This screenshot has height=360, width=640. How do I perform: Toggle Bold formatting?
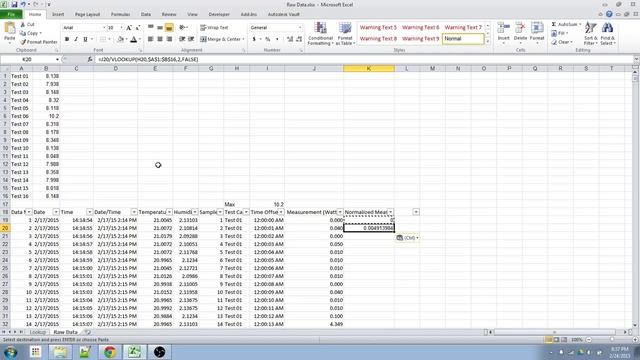pyautogui.click(x=67, y=39)
